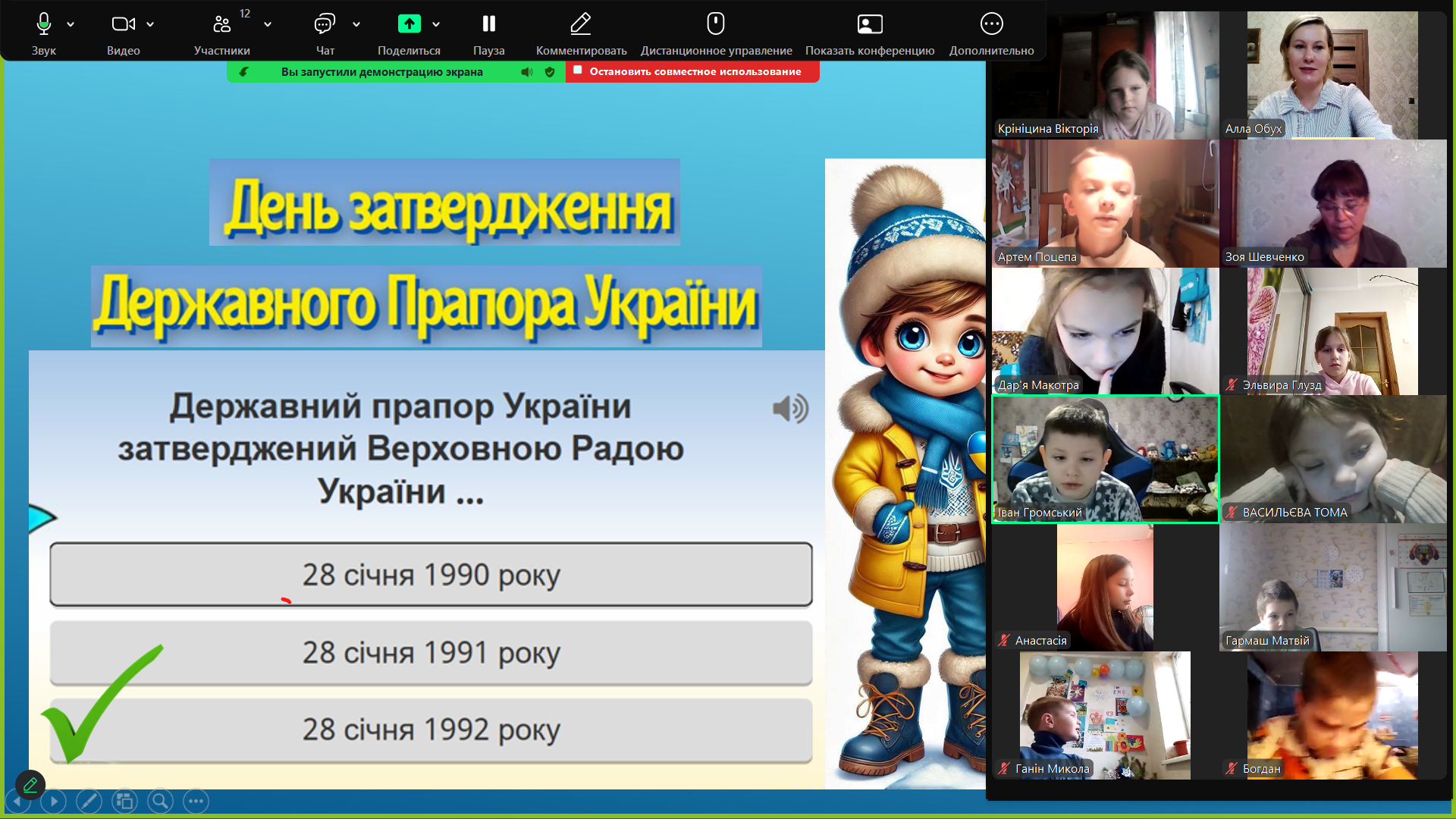The image size is (1456, 819).
Task: Click the green shield security icon
Action: click(550, 72)
